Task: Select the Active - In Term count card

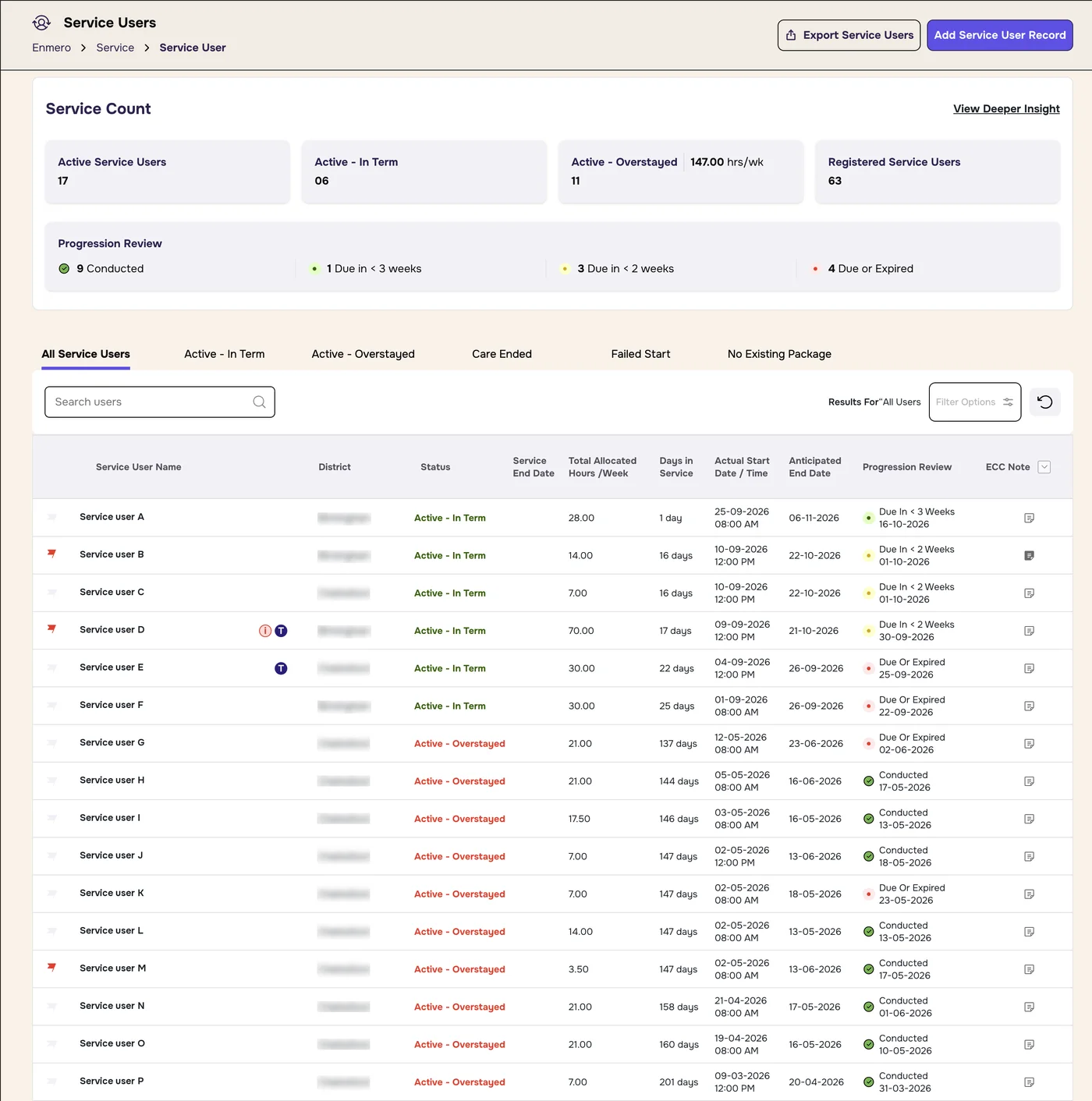Action: [424, 172]
